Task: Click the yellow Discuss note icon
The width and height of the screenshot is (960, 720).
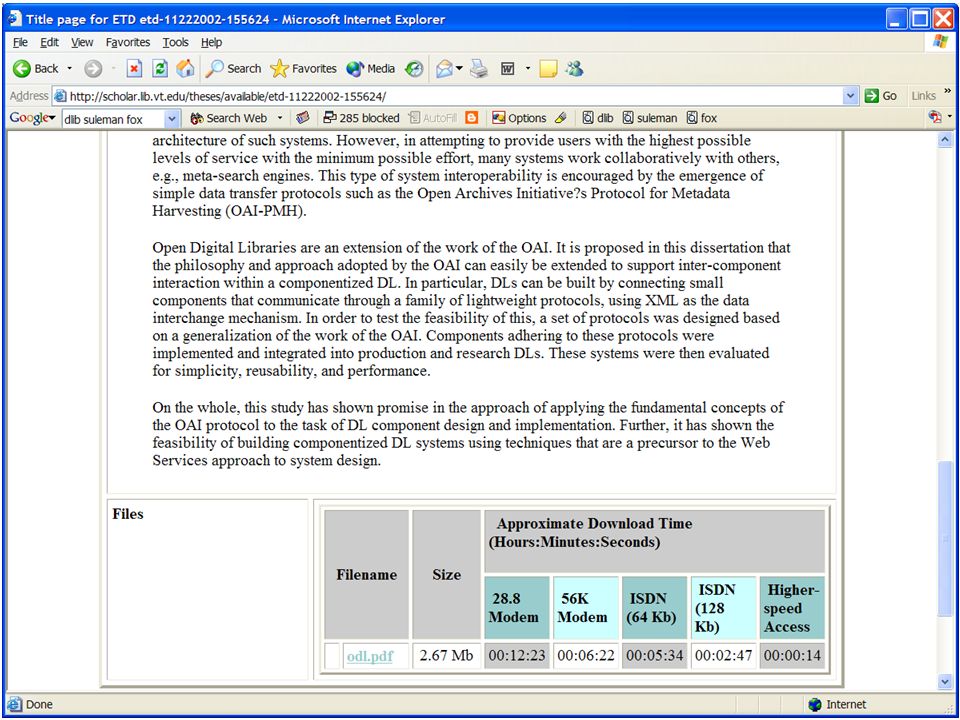Action: (548, 69)
